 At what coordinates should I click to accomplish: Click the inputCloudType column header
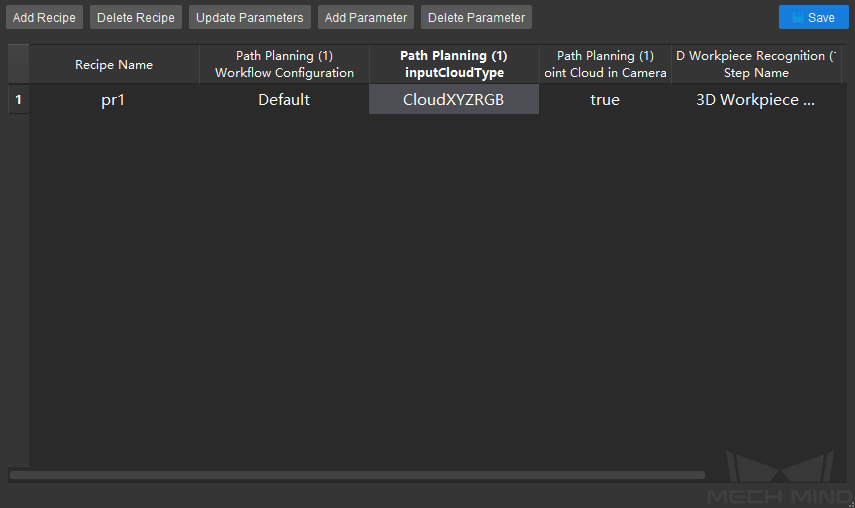point(454,64)
